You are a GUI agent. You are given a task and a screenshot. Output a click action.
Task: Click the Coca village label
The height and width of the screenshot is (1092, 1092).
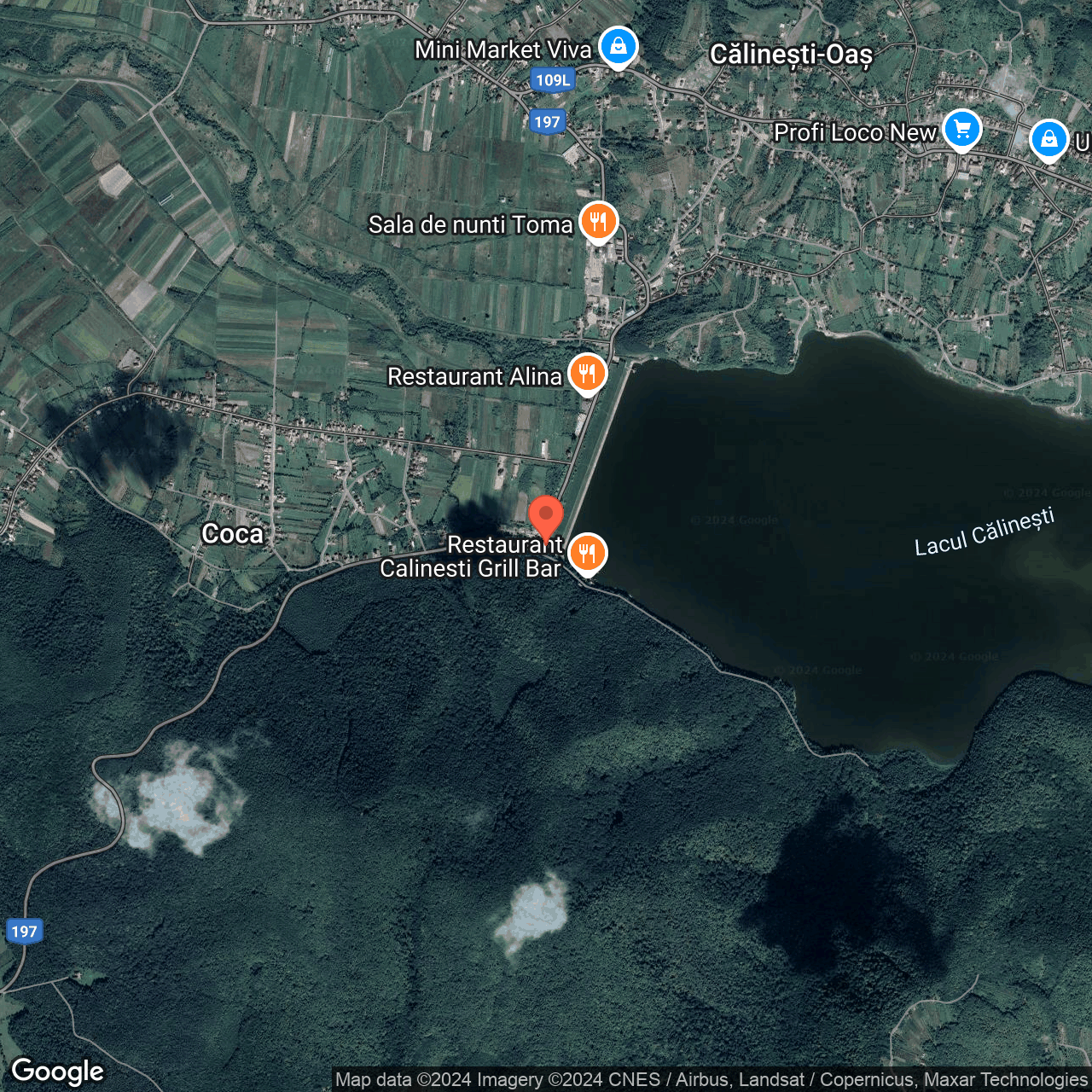point(232,534)
